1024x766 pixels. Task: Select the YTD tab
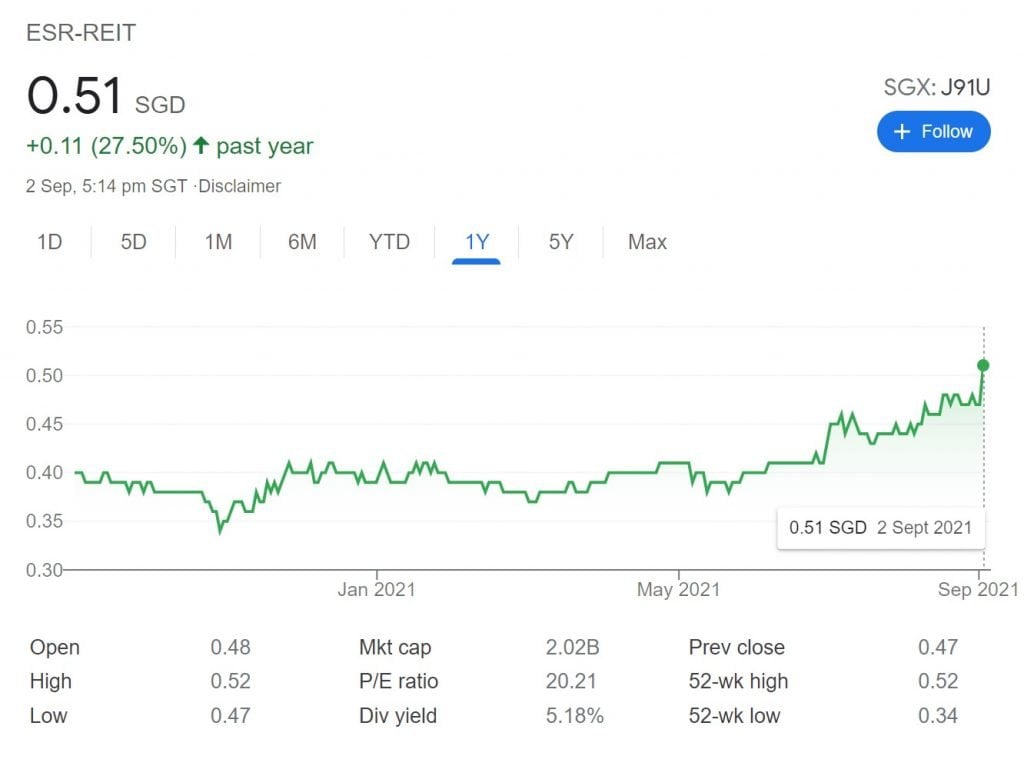(389, 242)
